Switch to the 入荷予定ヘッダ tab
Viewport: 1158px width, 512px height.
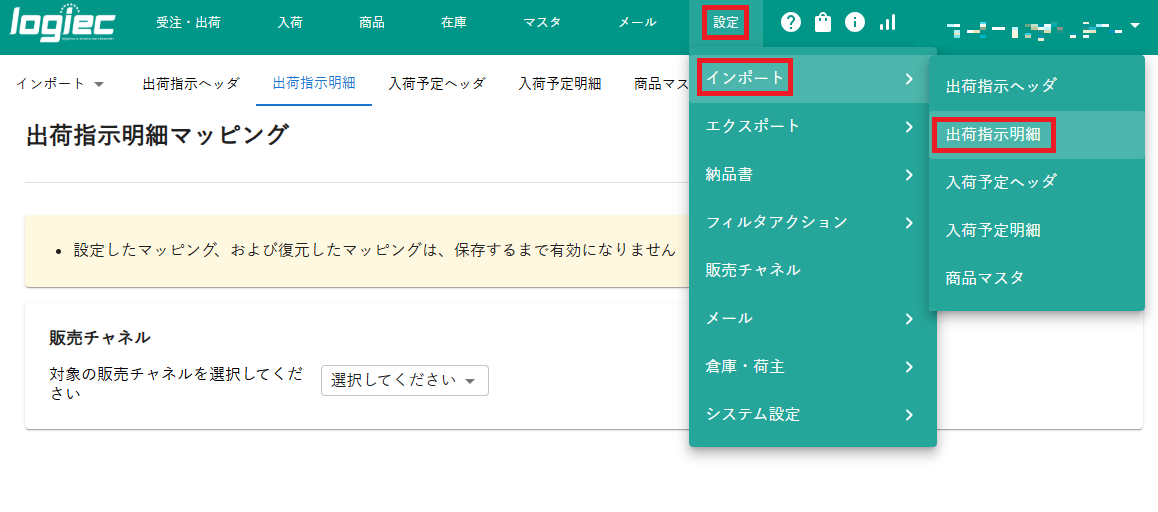(437, 83)
